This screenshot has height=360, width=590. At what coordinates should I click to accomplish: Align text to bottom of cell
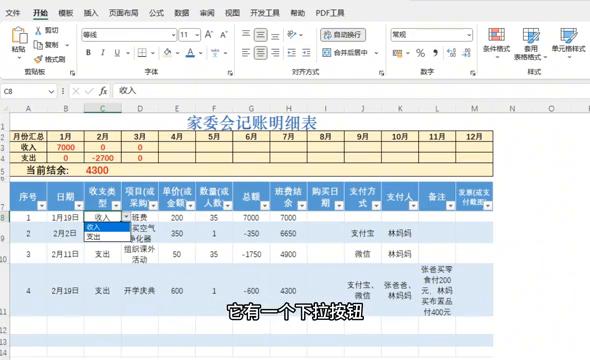point(275,35)
